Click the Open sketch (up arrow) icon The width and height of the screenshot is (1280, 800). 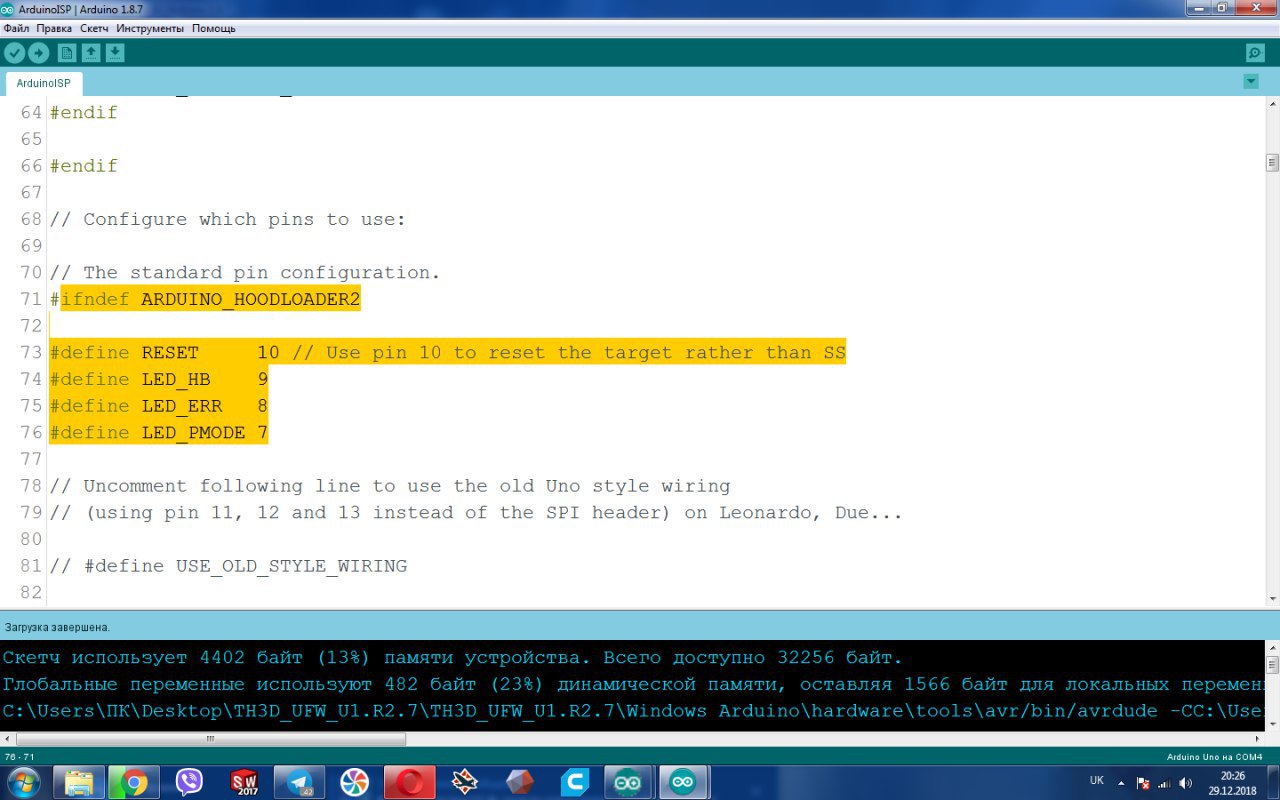91,53
